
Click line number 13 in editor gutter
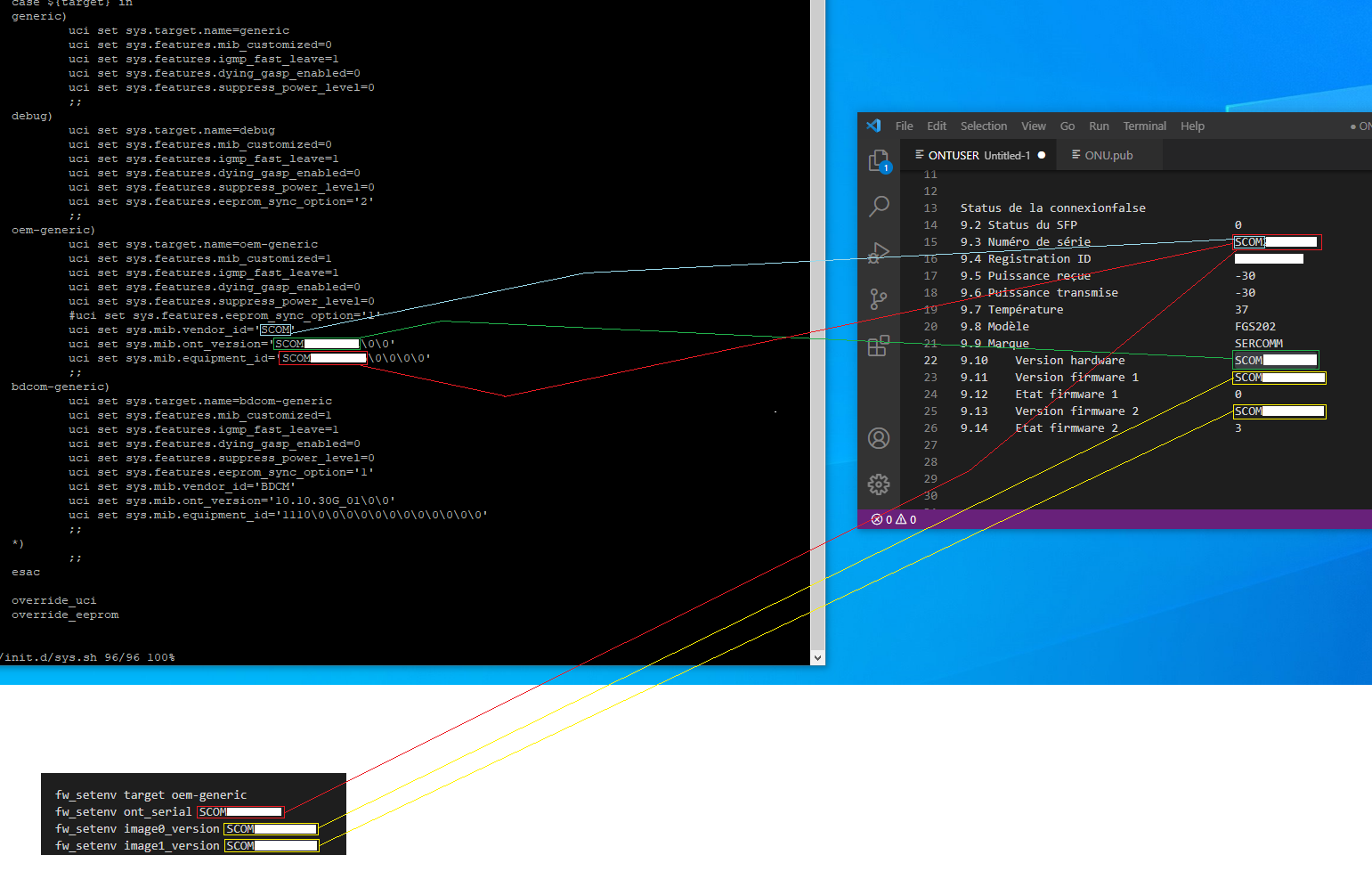pos(930,208)
